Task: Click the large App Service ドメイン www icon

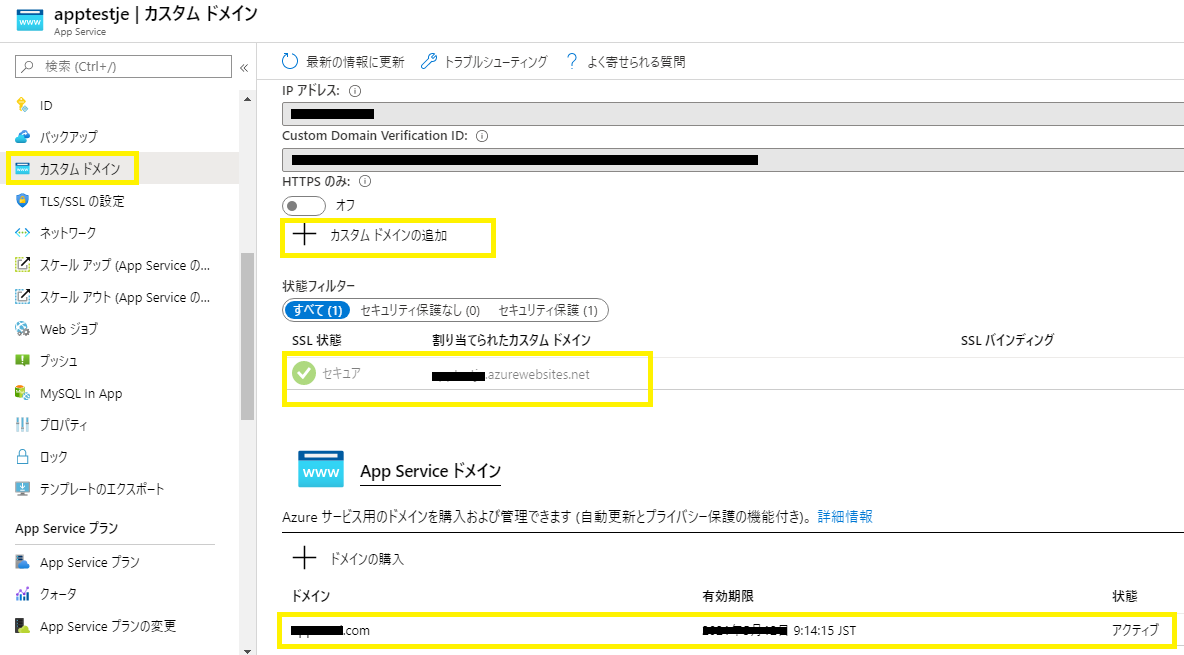Action: point(321,469)
